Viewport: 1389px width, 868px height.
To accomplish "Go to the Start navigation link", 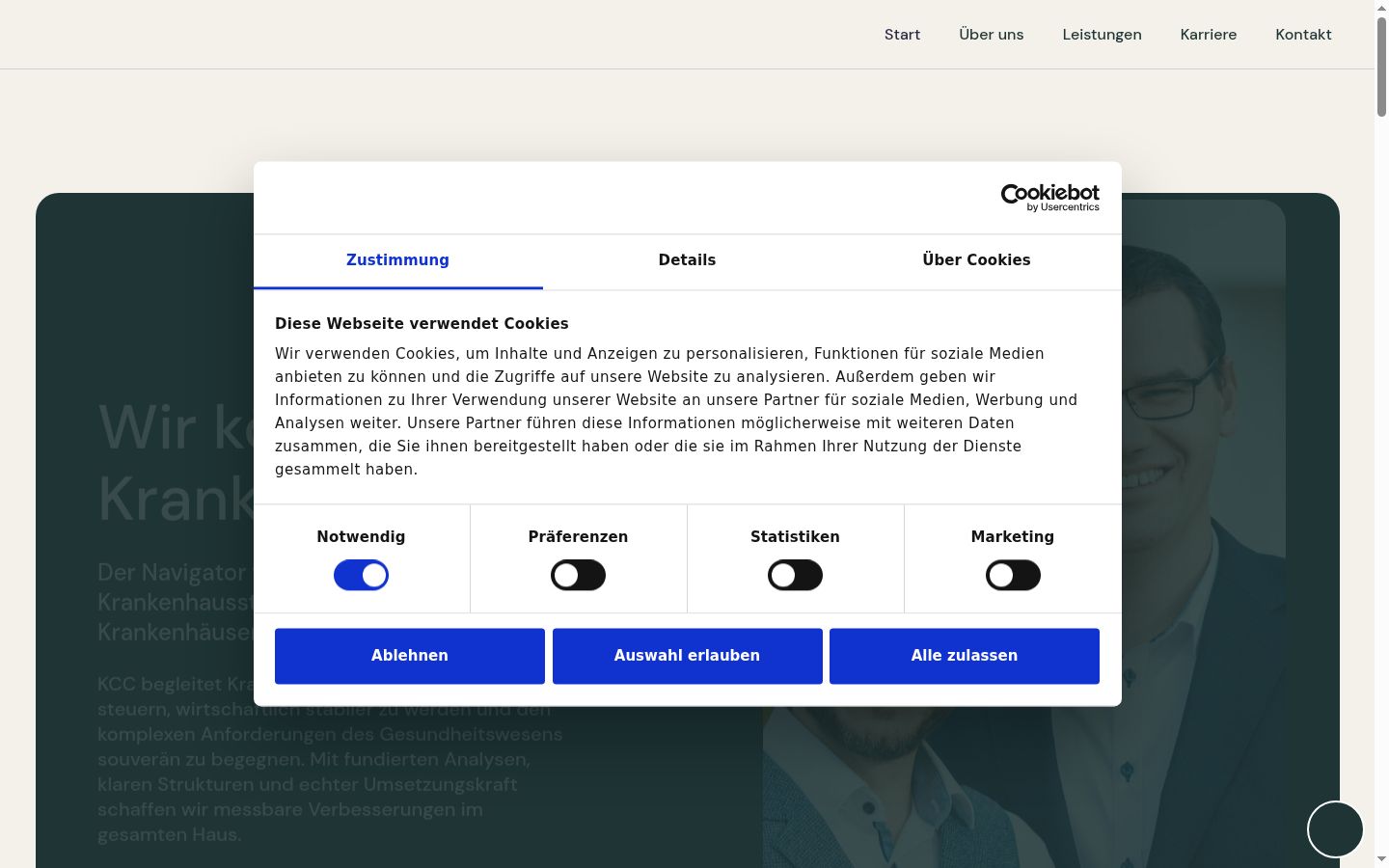I will click(902, 35).
